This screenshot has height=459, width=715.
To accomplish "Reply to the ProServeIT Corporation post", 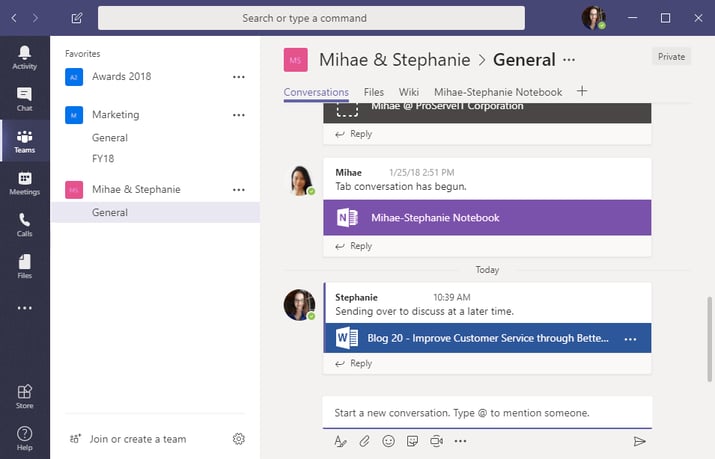I will pos(354,134).
